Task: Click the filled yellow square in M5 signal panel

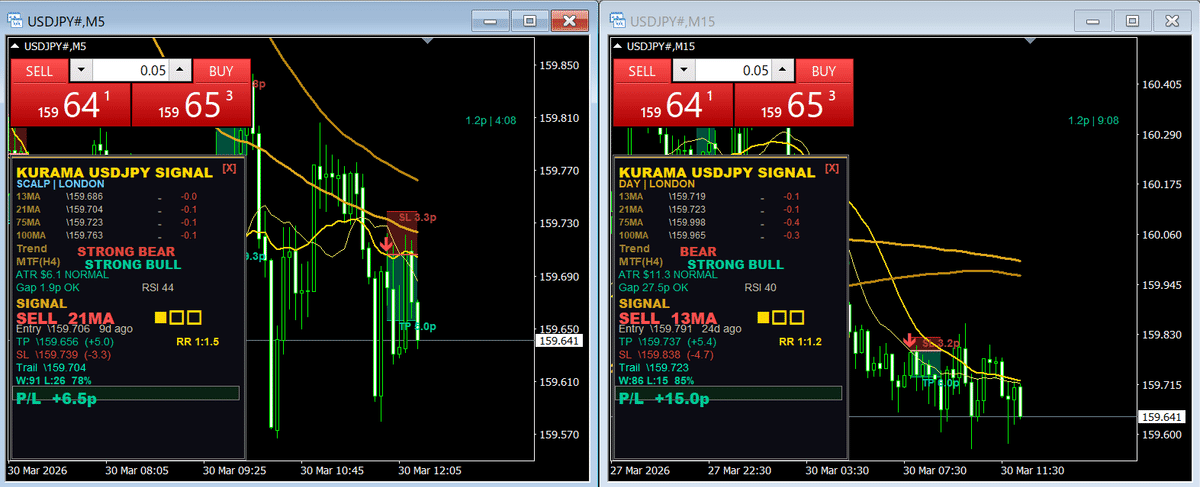Action: 161,318
